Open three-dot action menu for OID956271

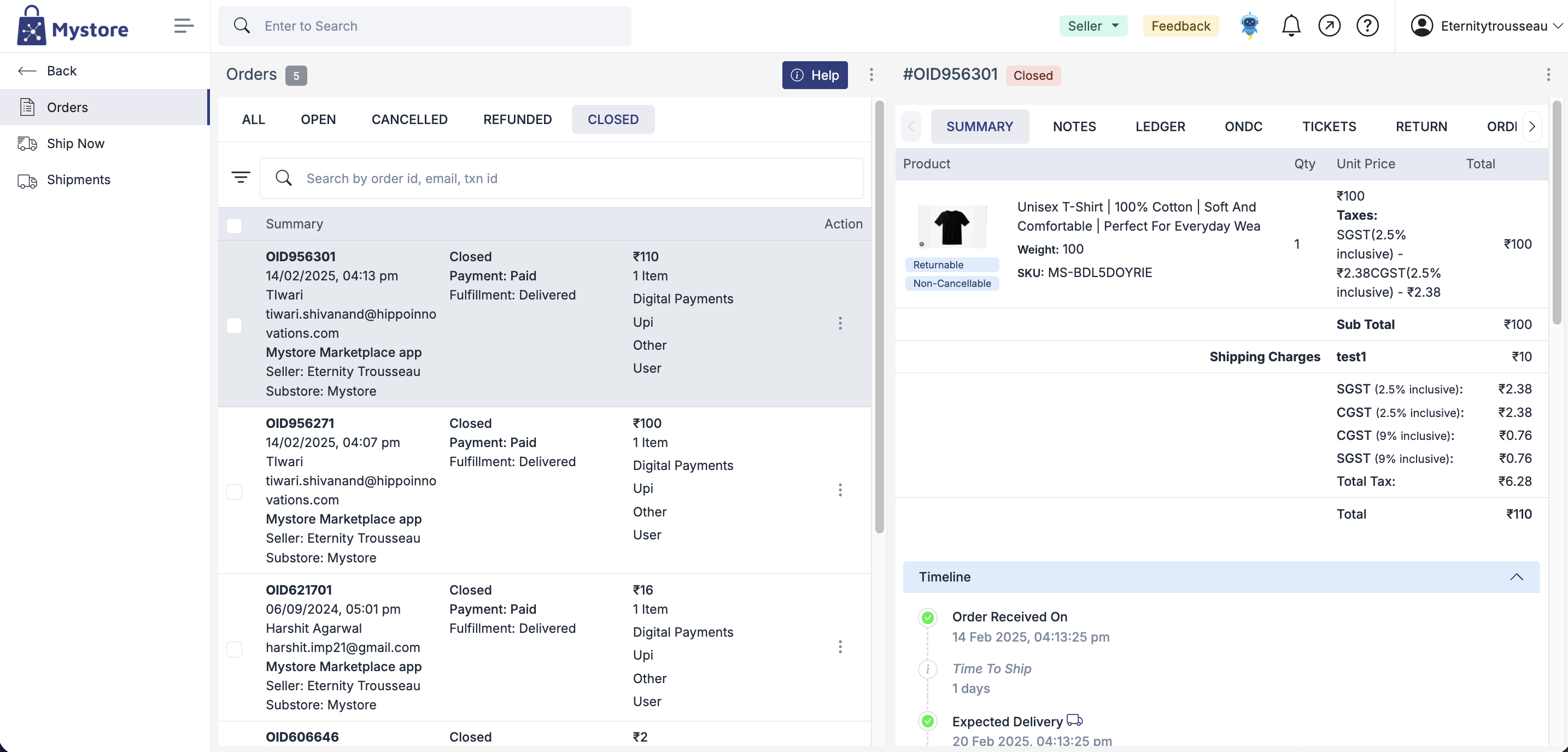[840, 490]
